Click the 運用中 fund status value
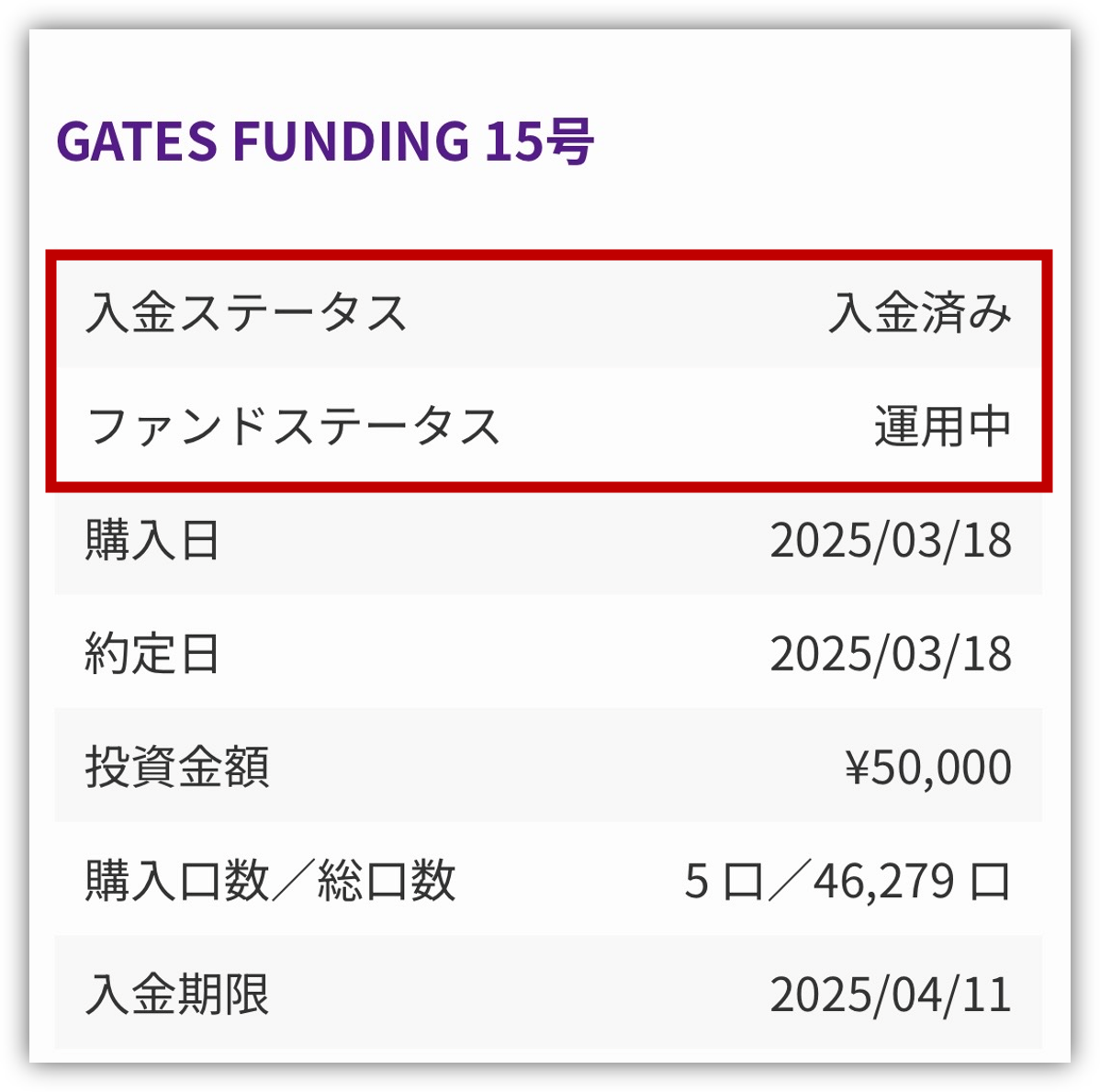Image resolution: width=1100 pixels, height=1092 pixels. click(x=942, y=426)
